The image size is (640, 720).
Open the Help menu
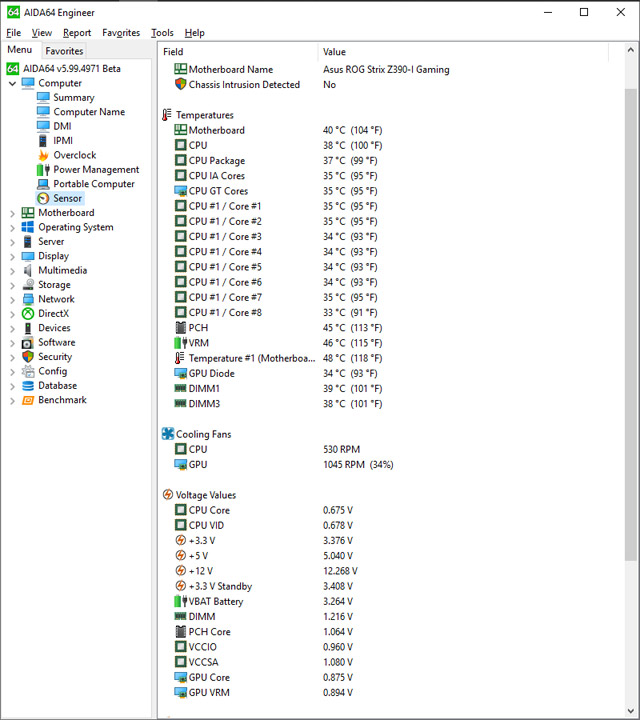(195, 33)
